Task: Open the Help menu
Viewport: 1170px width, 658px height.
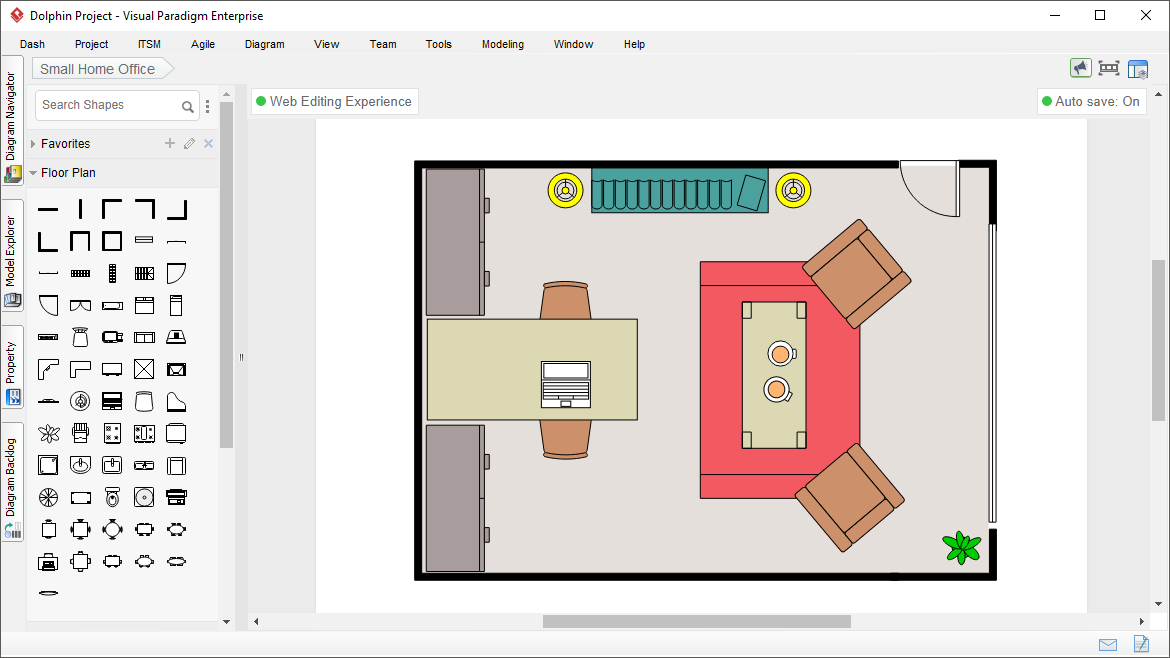Action: [634, 44]
